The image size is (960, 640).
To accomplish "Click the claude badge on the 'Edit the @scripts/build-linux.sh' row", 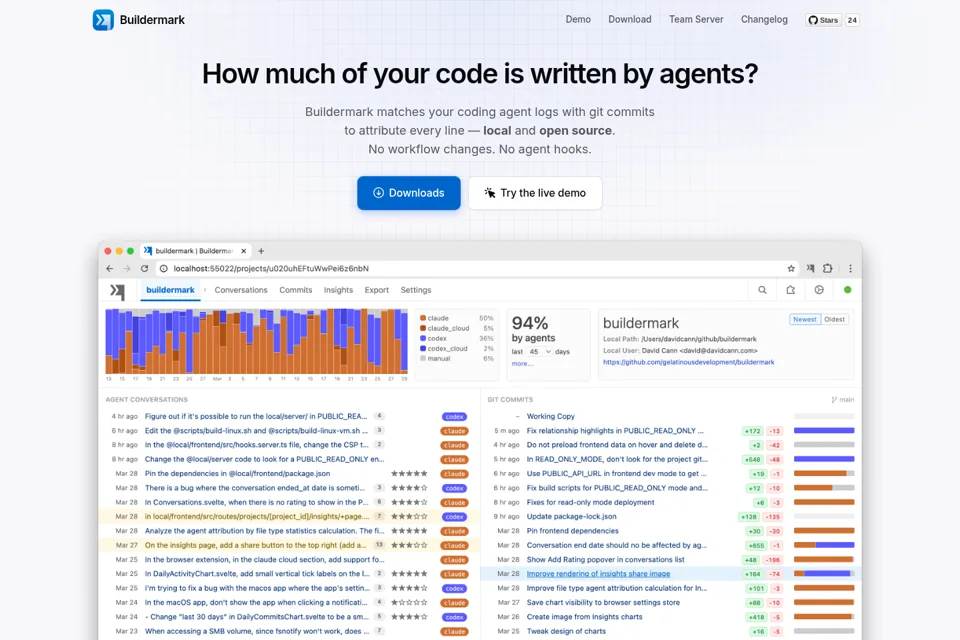I will coord(454,431).
